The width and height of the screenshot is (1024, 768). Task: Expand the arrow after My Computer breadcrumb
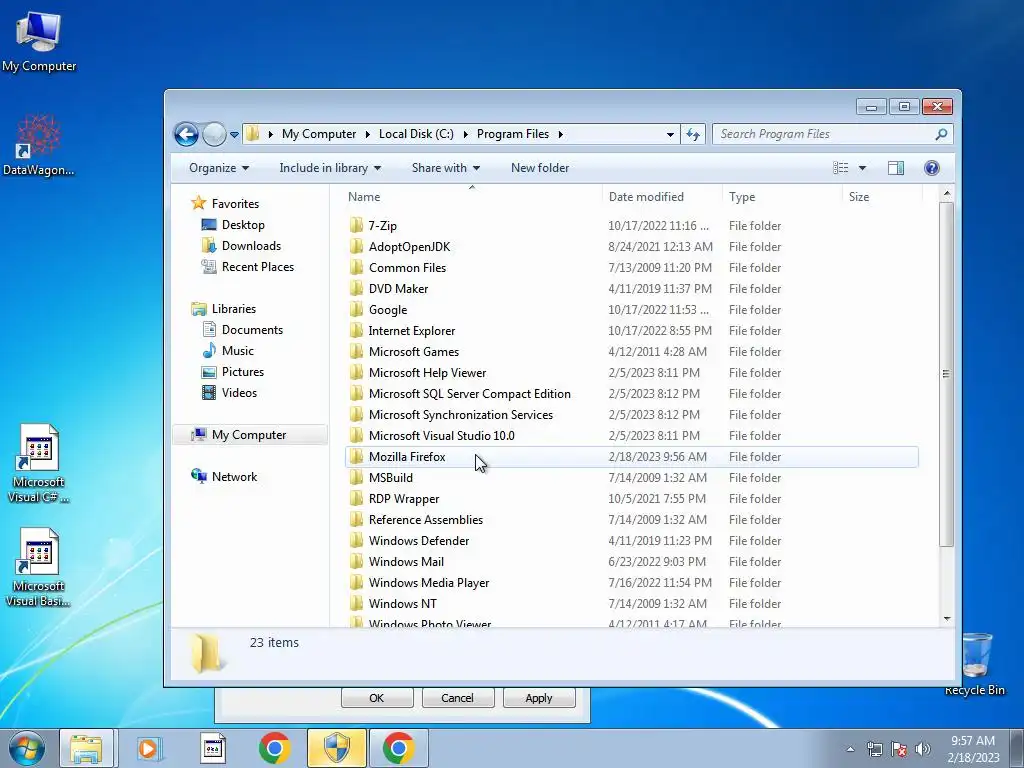click(x=367, y=134)
